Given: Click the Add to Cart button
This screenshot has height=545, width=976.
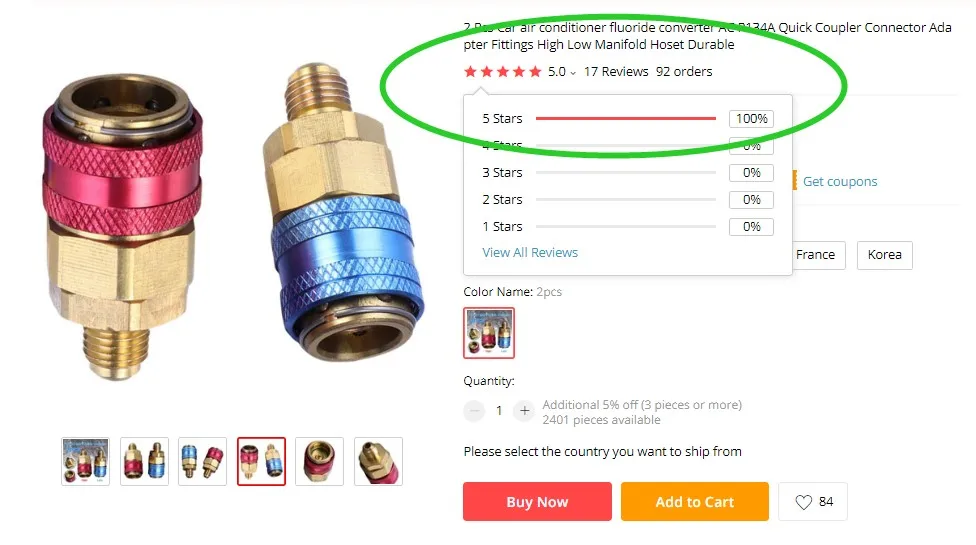Looking at the screenshot, I should coord(695,501).
